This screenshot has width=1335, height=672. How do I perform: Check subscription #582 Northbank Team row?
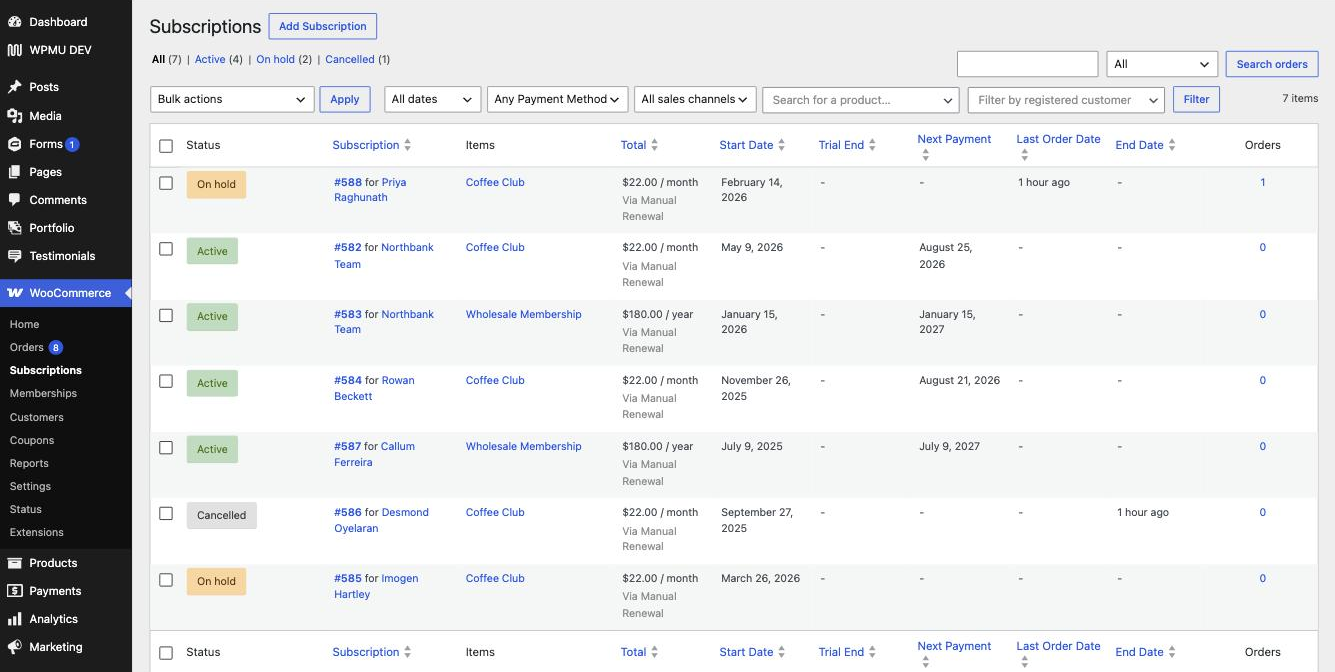[166, 248]
